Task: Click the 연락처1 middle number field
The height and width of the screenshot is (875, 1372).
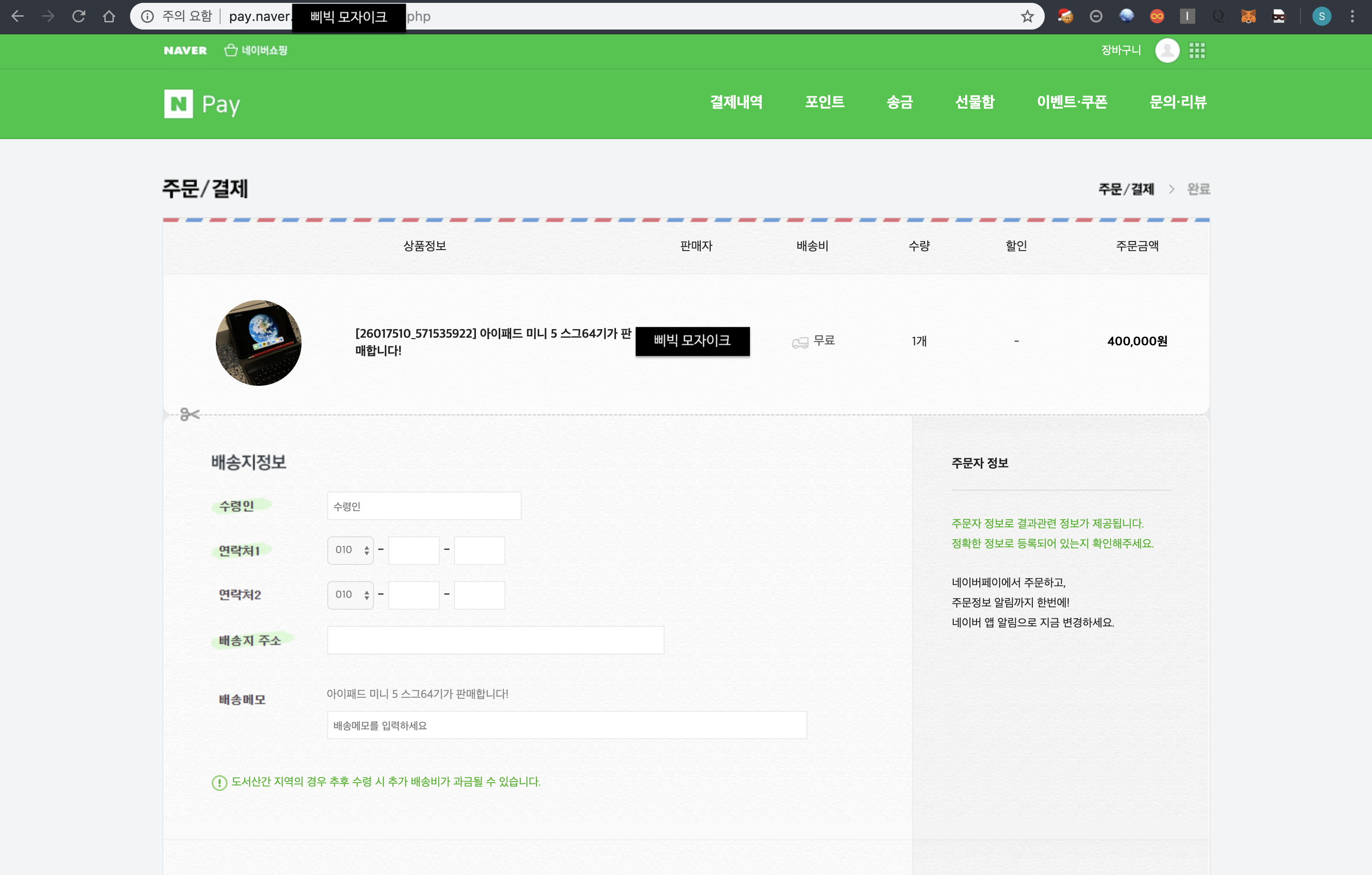Action: 414,550
